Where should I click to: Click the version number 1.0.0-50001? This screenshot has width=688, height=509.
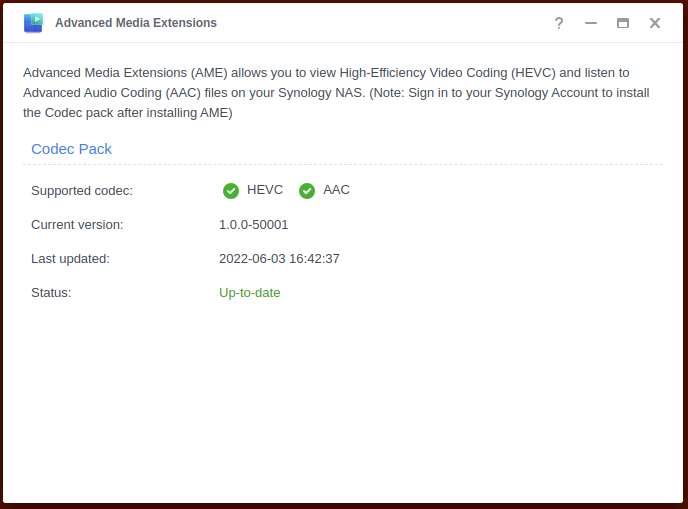point(254,225)
